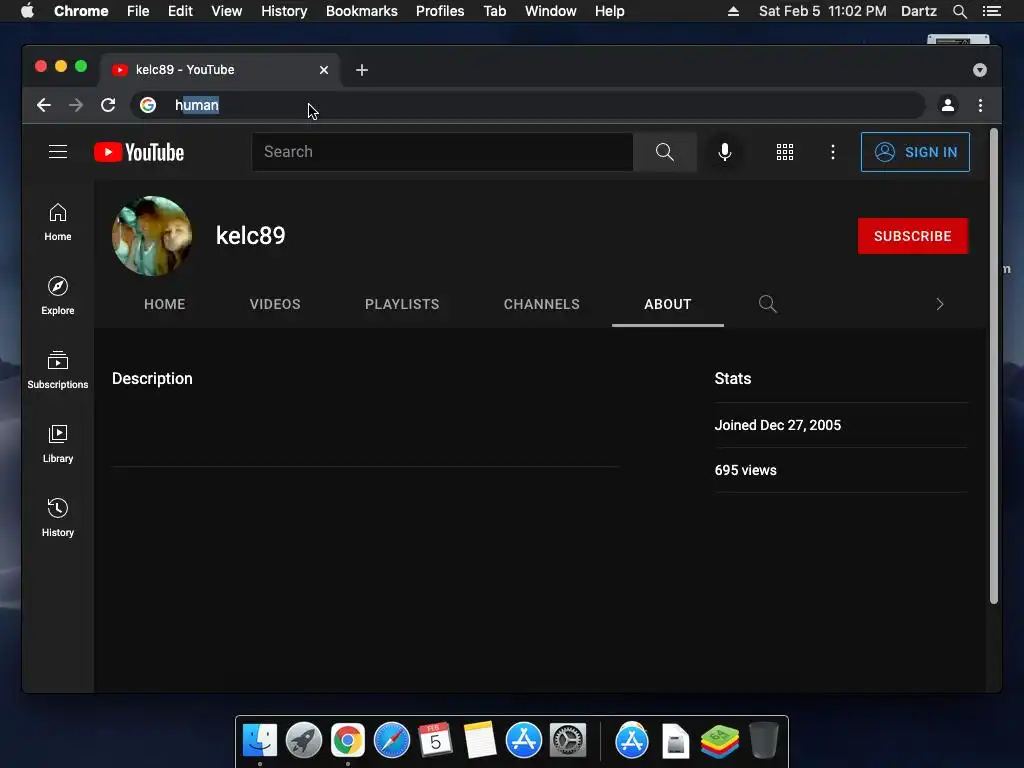The width and height of the screenshot is (1024, 768).
Task: Click the channel search magnifier icon
Action: point(767,304)
